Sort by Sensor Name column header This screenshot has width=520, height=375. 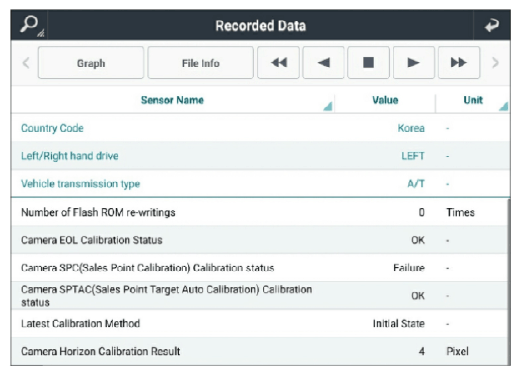pos(172,100)
